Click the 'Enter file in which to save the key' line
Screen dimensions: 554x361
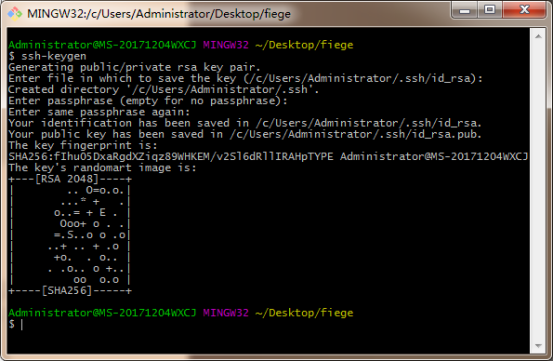click(x=246, y=78)
